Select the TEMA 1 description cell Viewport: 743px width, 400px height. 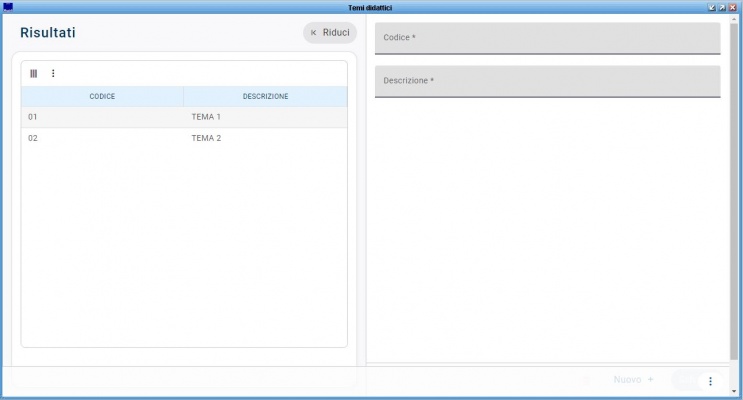click(x=265, y=117)
